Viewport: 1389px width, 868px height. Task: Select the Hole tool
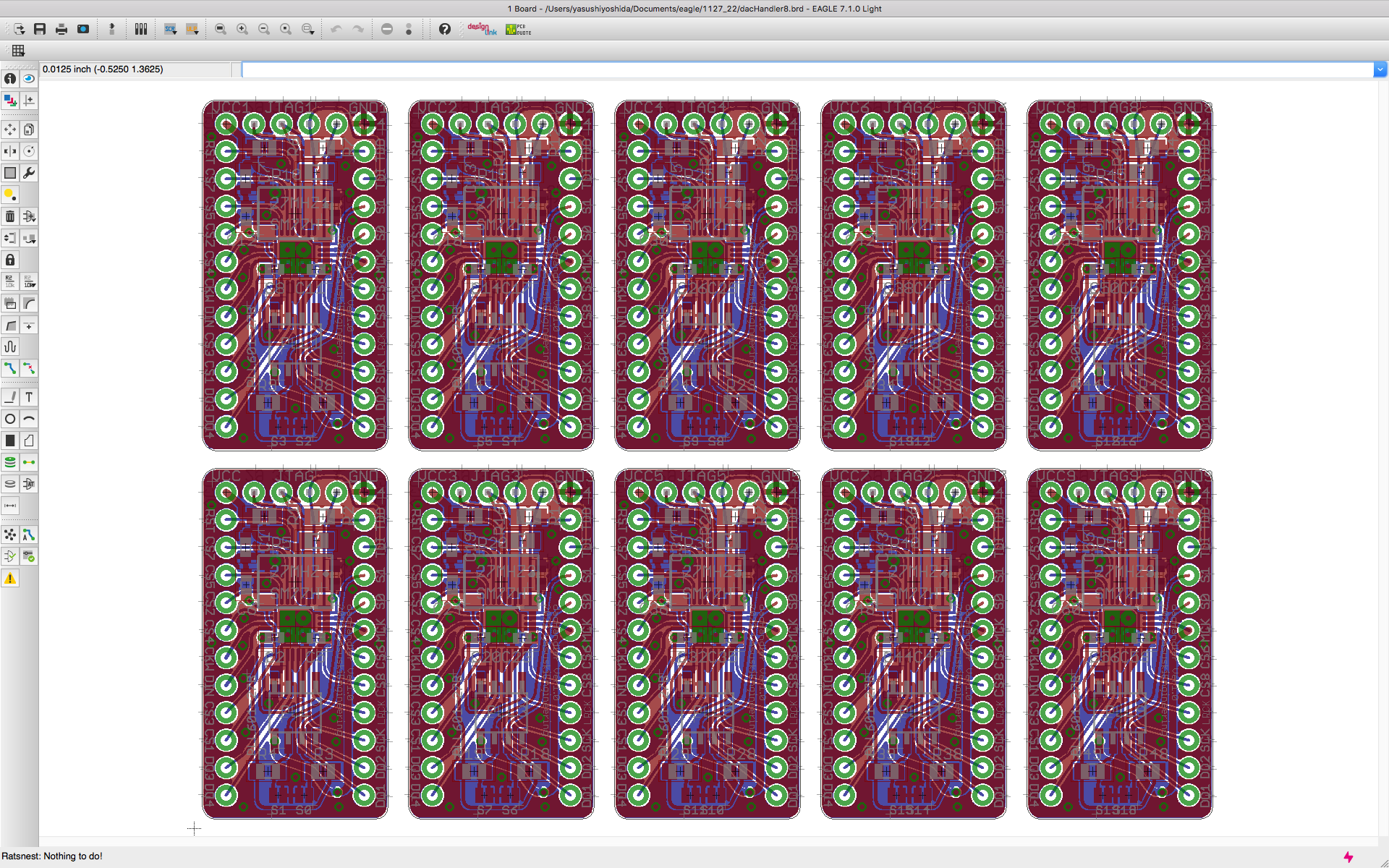tap(10, 484)
